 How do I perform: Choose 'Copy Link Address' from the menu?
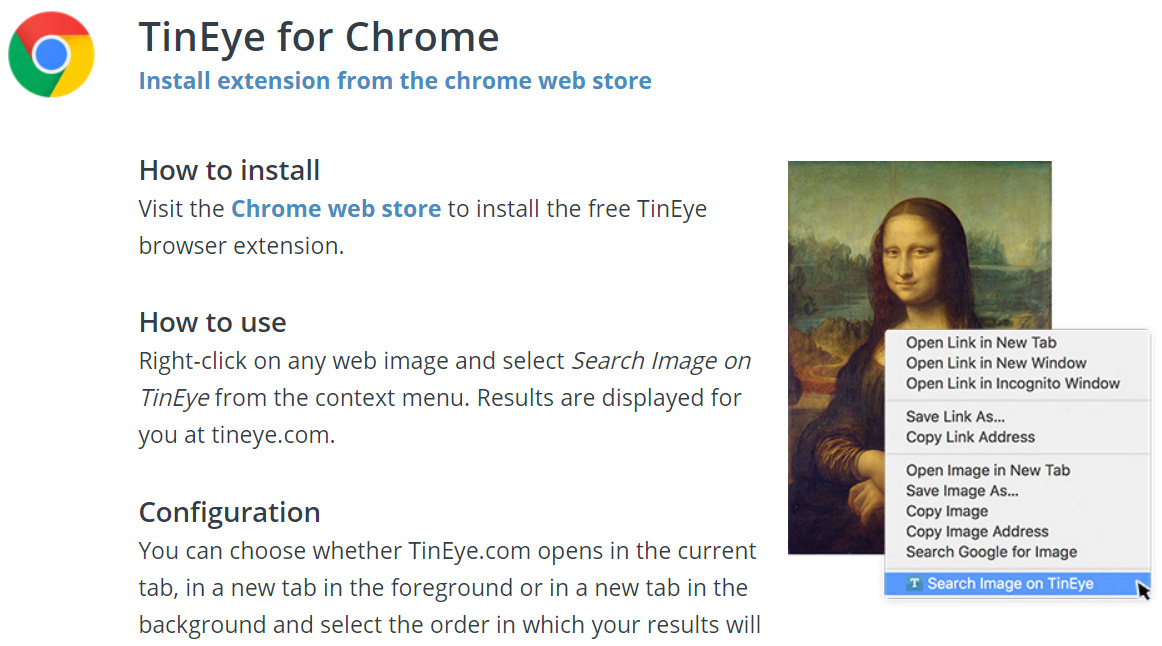(970, 437)
